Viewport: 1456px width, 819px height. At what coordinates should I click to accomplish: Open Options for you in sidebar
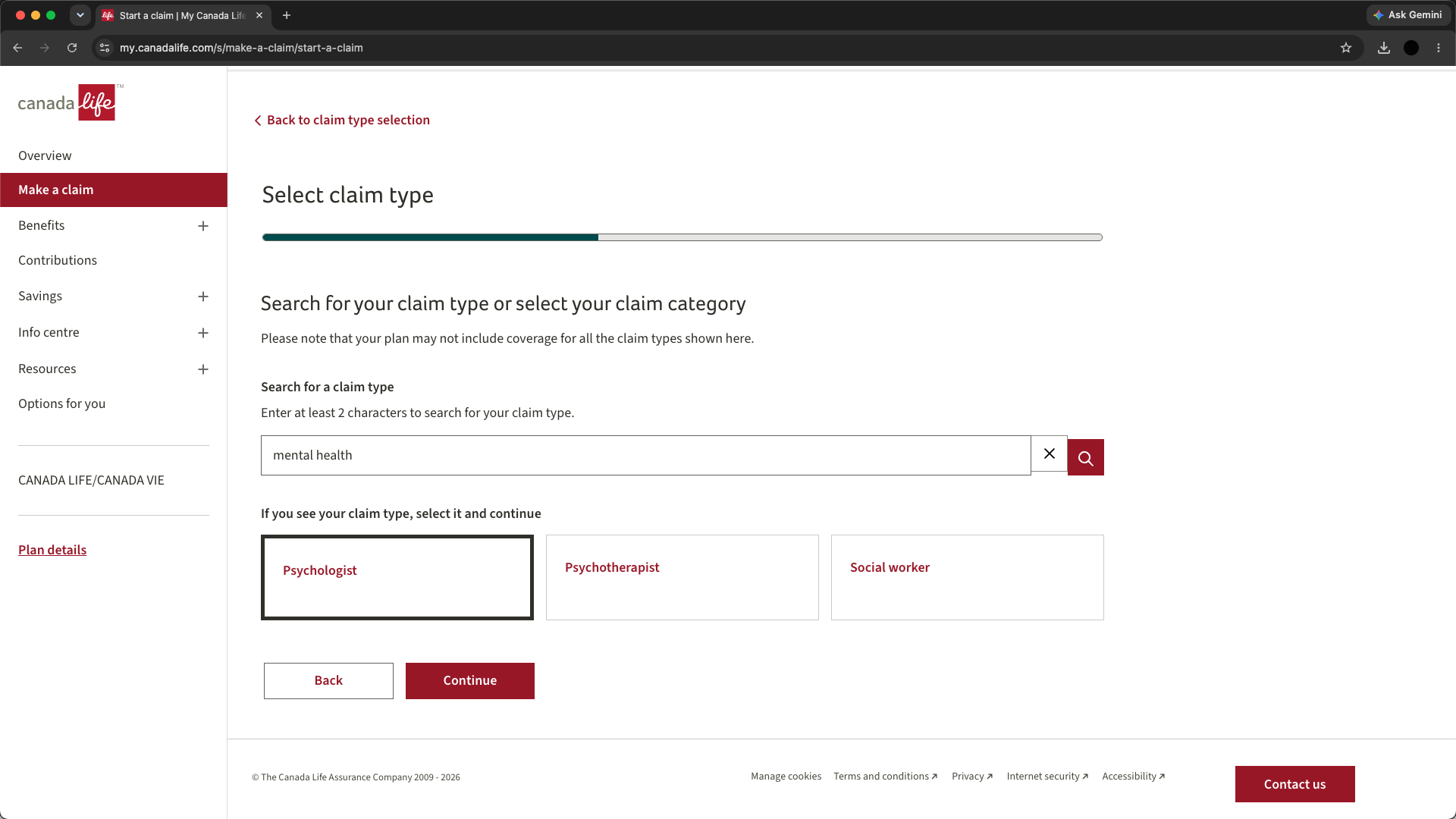(x=61, y=403)
